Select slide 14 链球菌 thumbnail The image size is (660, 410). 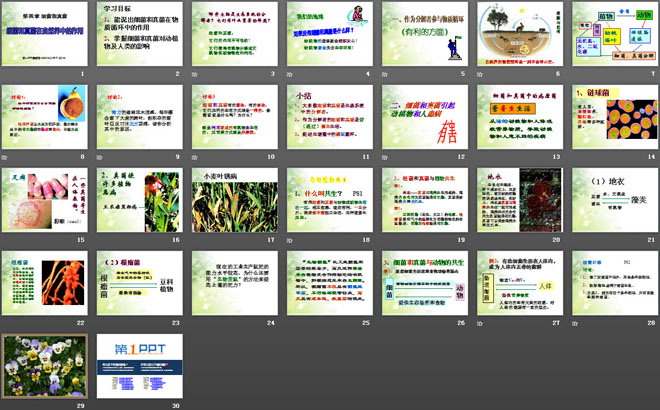click(x=615, y=117)
